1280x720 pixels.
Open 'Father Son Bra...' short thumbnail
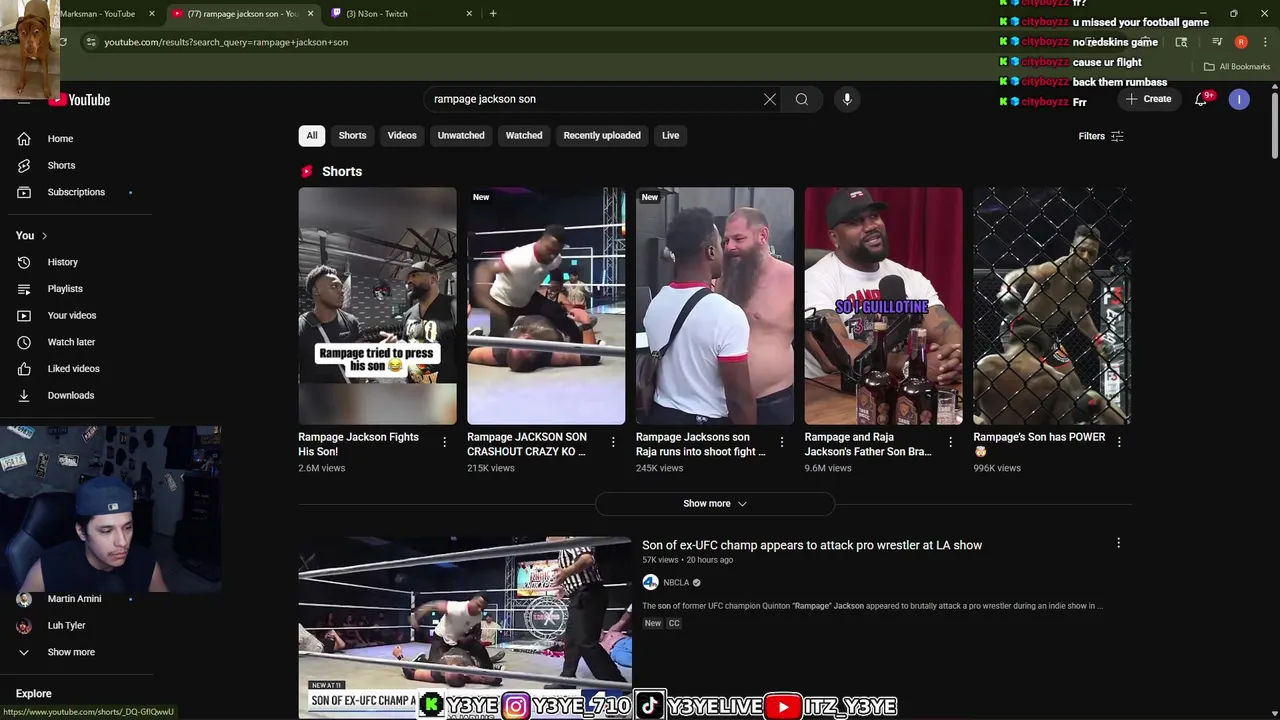[884, 306]
